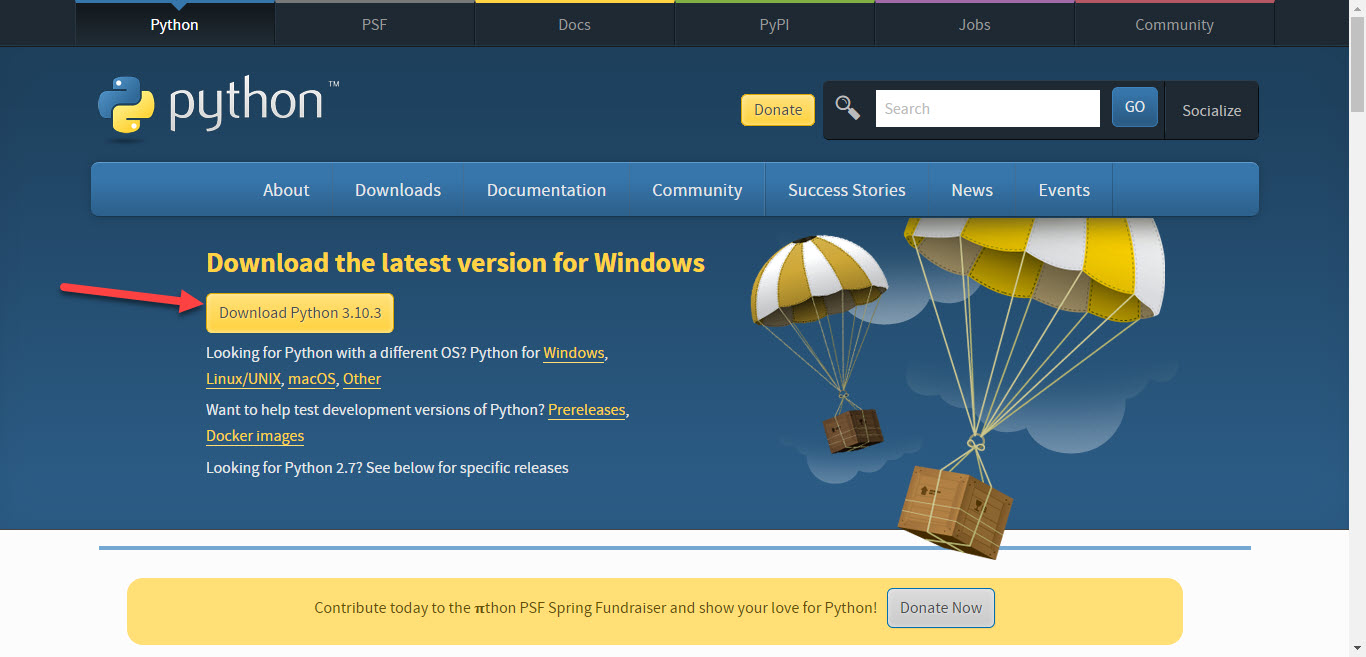
Task: Open the News menu item
Action: point(972,190)
